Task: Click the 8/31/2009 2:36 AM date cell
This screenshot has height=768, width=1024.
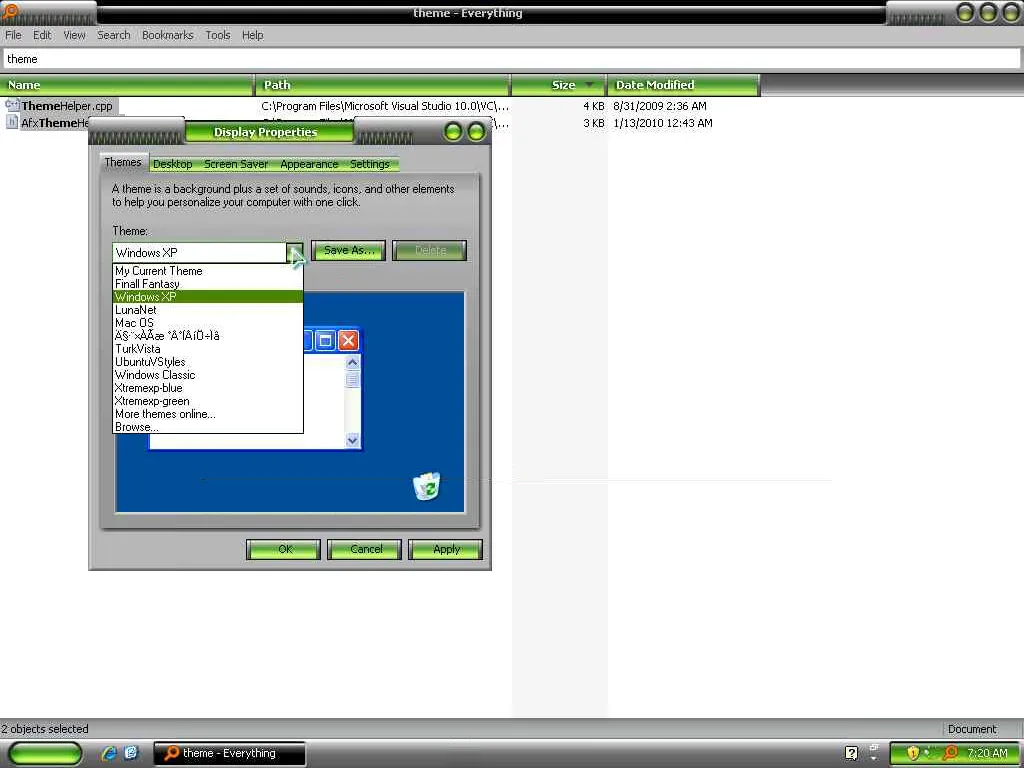Action: pos(660,106)
